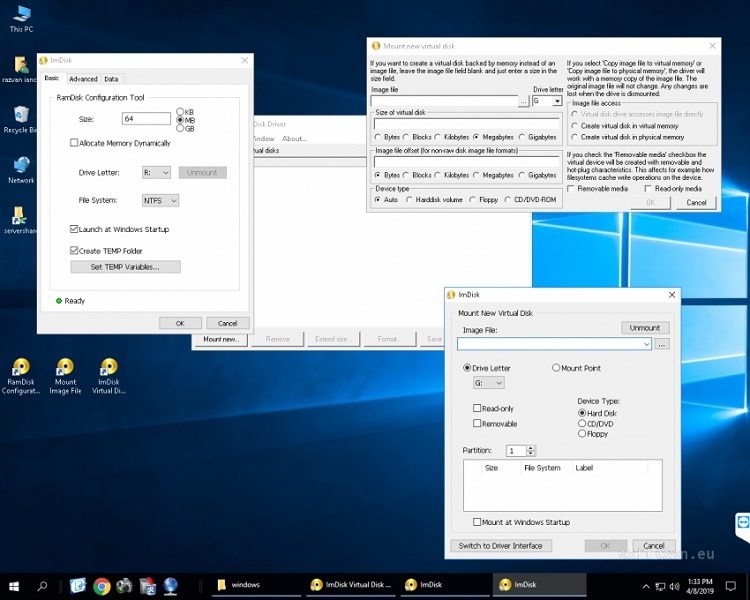This screenshot has width=750, height=600.
Task: Choose Floppy device type in ImDisk dialog
Action: coord(582,433)
